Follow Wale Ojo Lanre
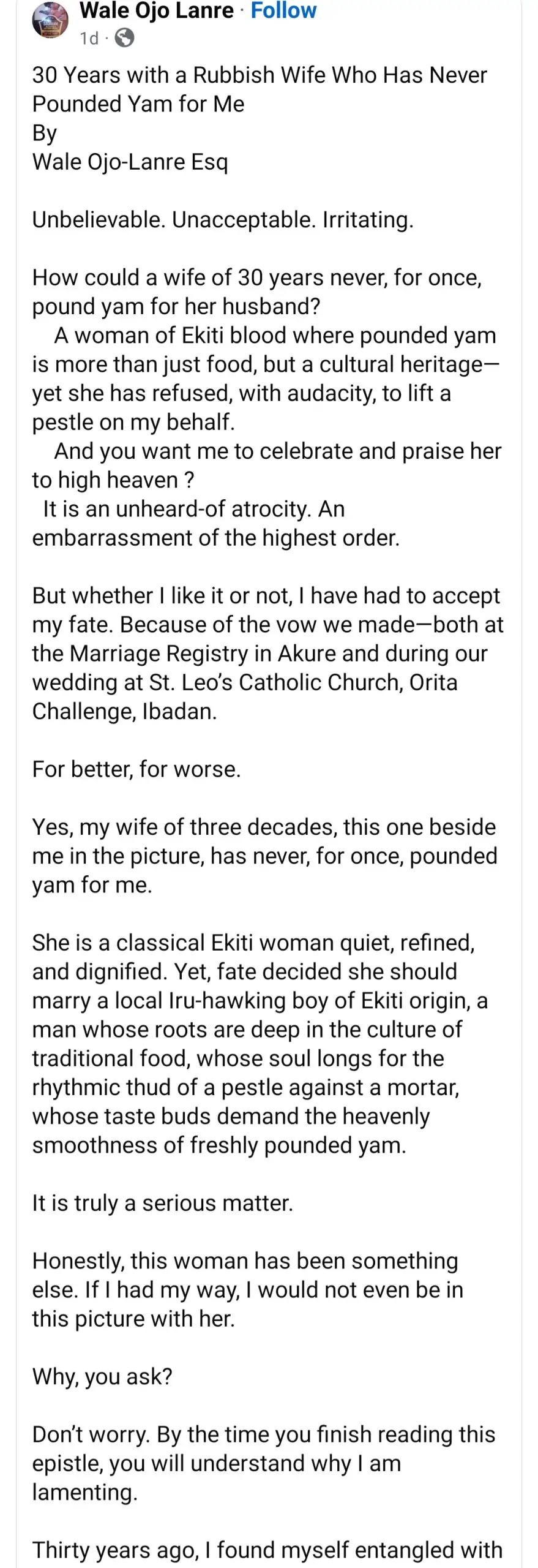The width and height of the screenshot is (538, 1568). pyautogui.click(x=283, y=10)
